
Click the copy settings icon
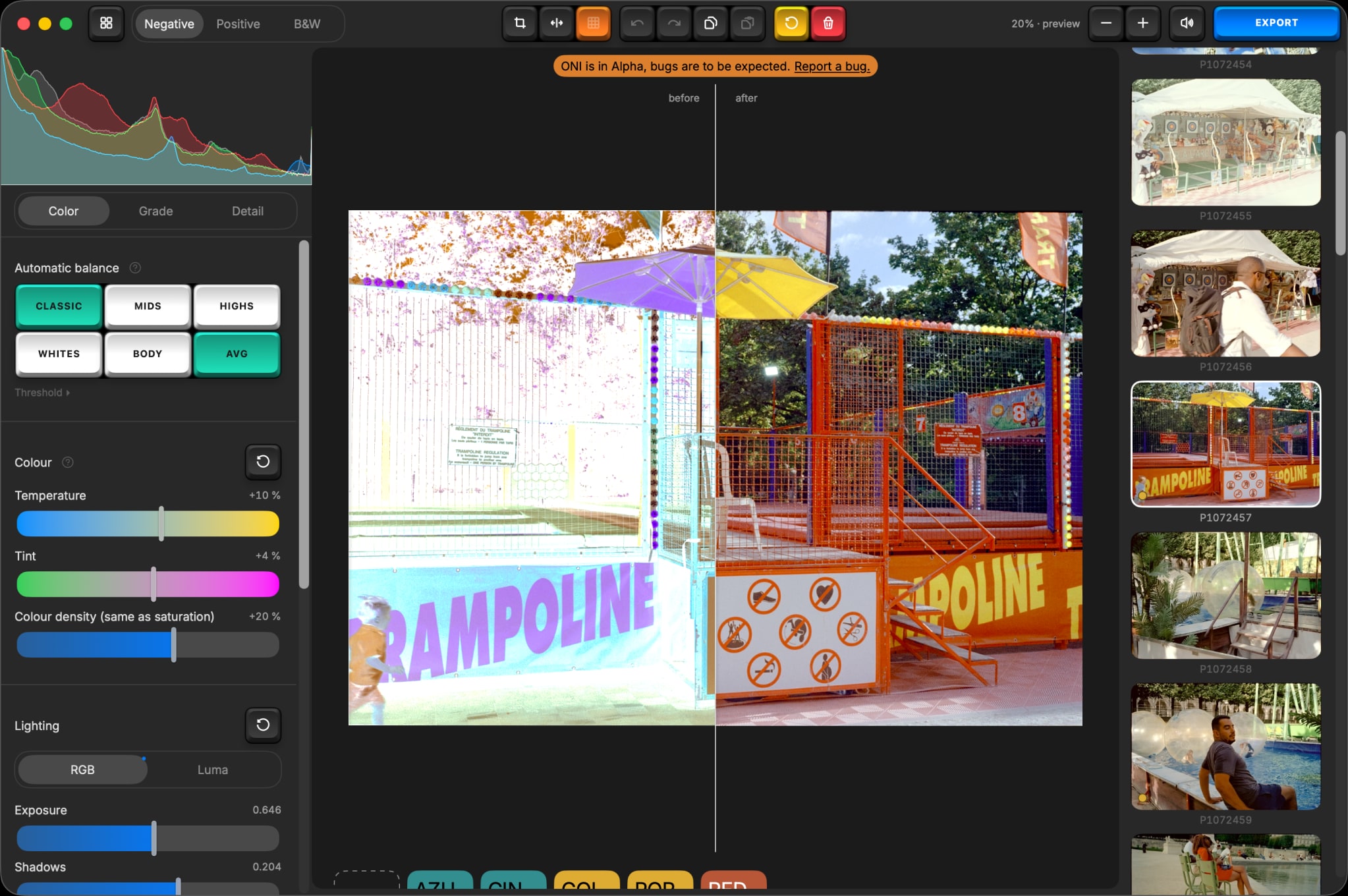(711, 23)
